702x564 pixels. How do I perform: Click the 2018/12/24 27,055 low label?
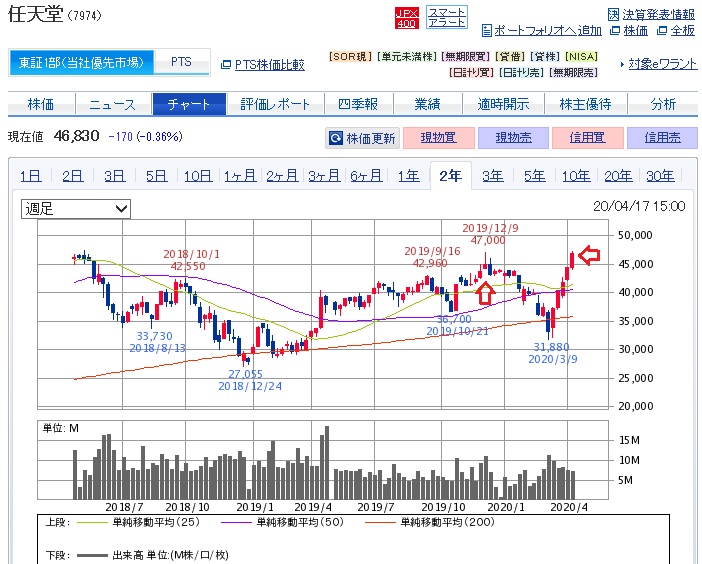(x=250, y=380)
